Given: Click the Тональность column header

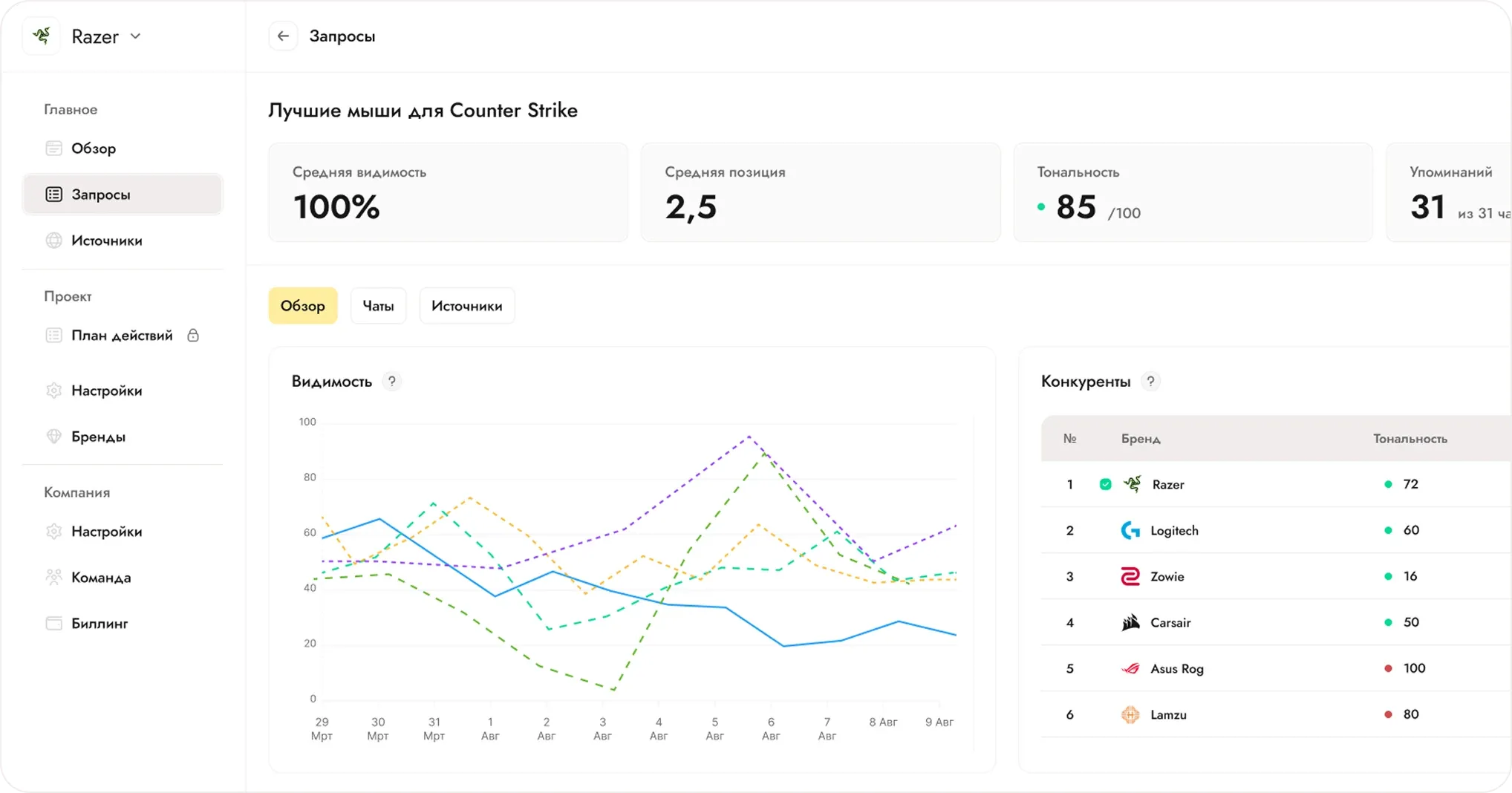Looking at the screenshot, I should 1410,439.
